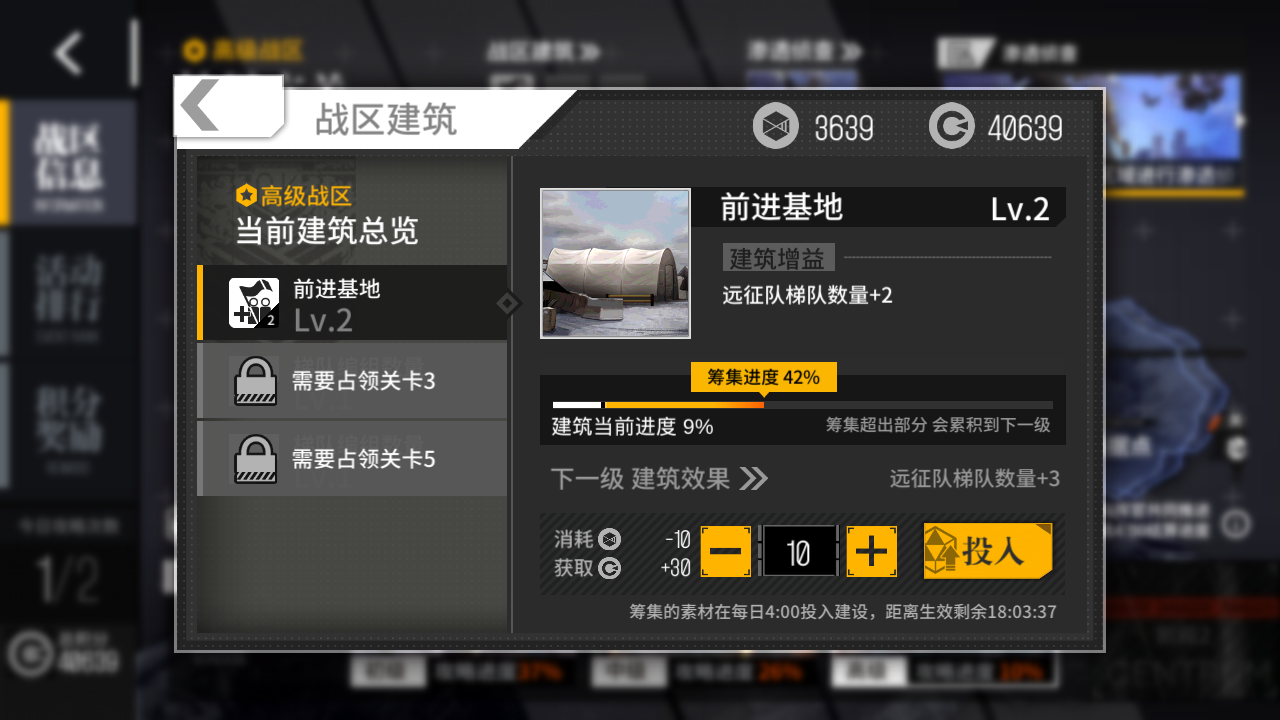Click the 消耗 material icon
Image resolution: width=1280 pixels, height=720 pixels.
609,540
